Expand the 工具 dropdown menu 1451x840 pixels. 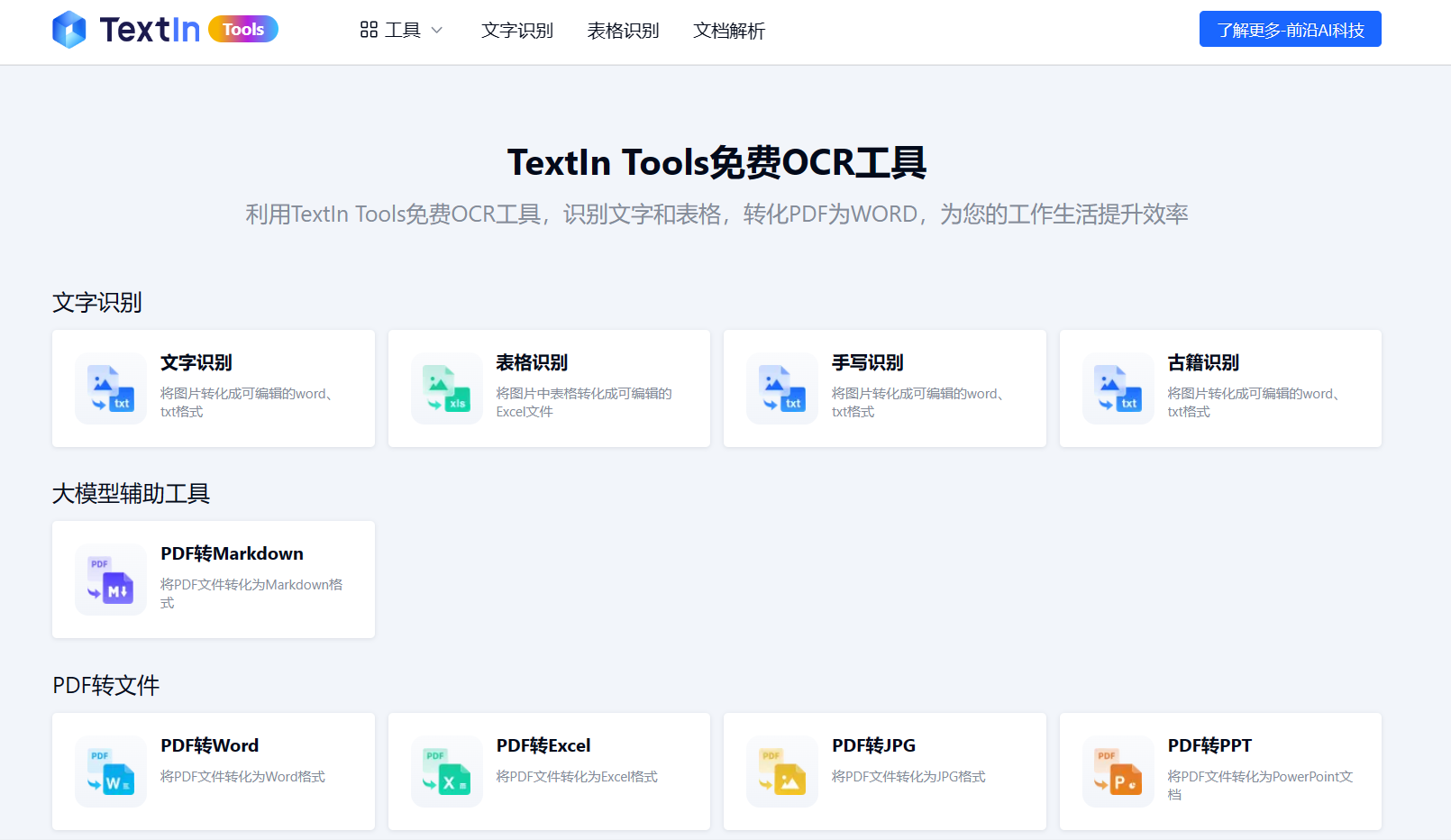[402, 31]
